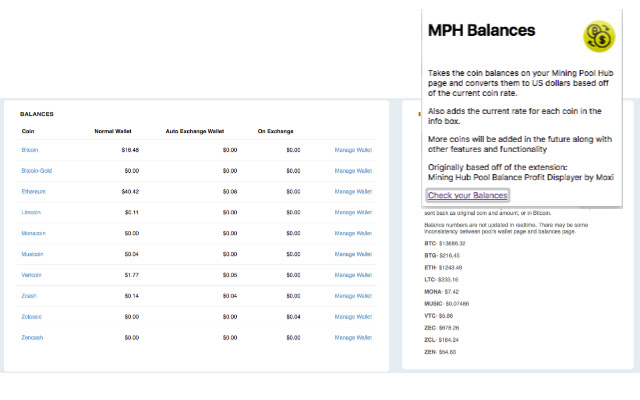Click Manage Wallet in the Vertcoin row
The image size is (640, 400).
coord(353,275)
